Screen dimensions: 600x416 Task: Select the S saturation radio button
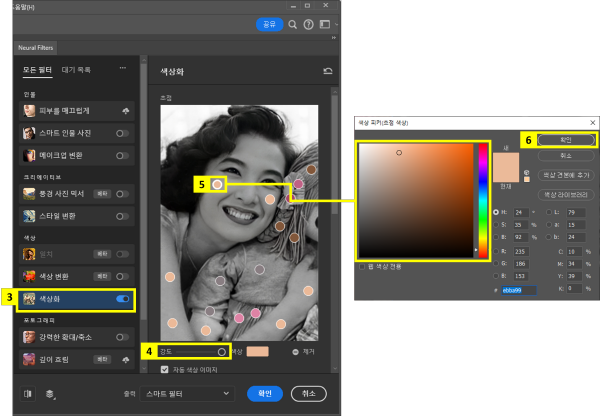click(x=496, y=225)
